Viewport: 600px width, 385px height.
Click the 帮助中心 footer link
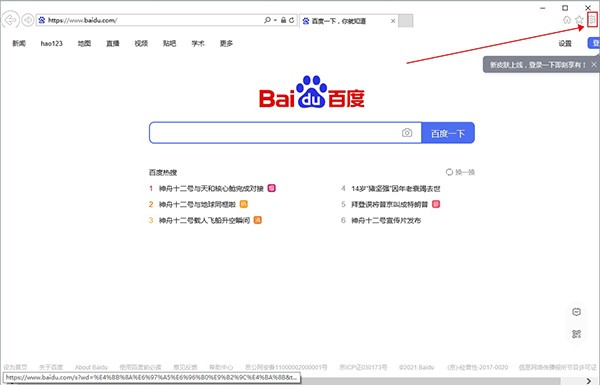(221, 367)
